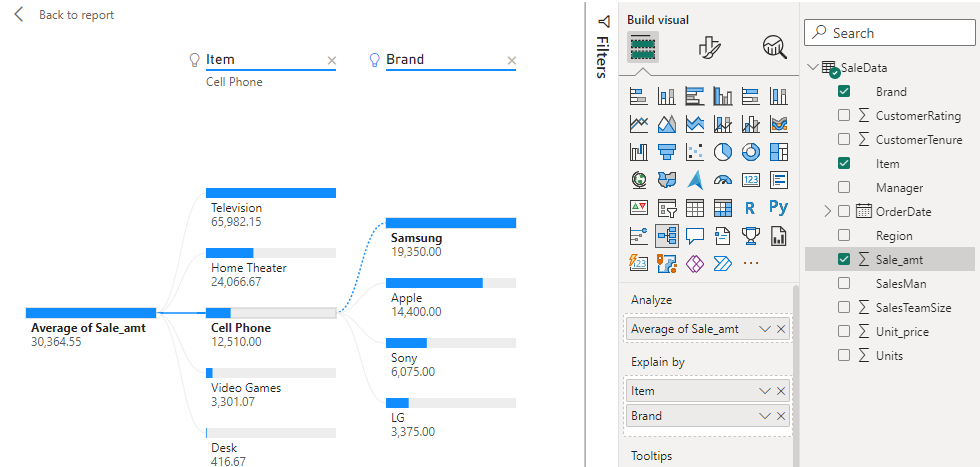980x467 pixels.
Task: Uncheck the Brand field checkbox
Action: tap(844, 91)
